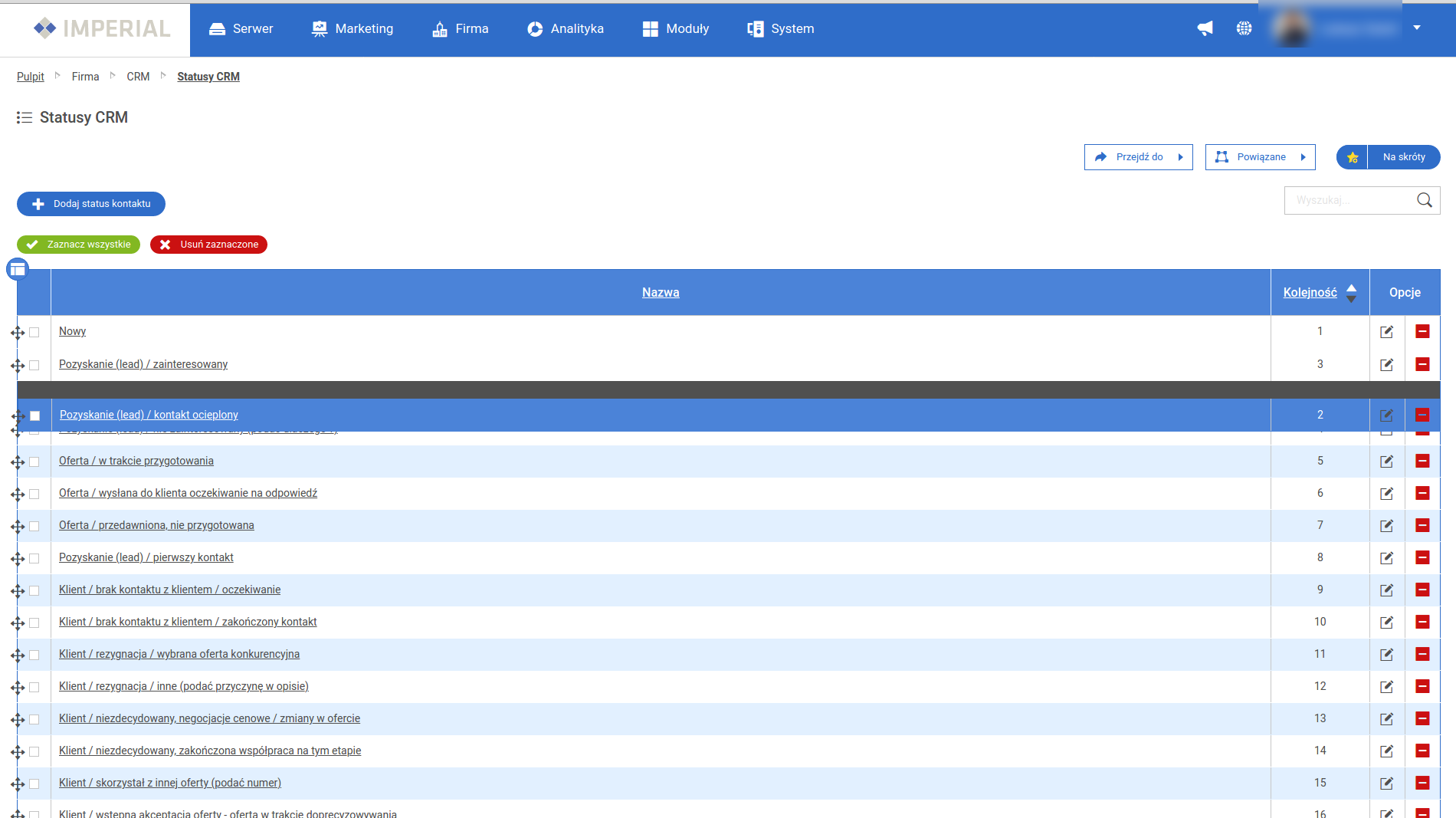Open the globe language icon
Viewport: 1456px width, 818px height.
[x=1244, y=28]
